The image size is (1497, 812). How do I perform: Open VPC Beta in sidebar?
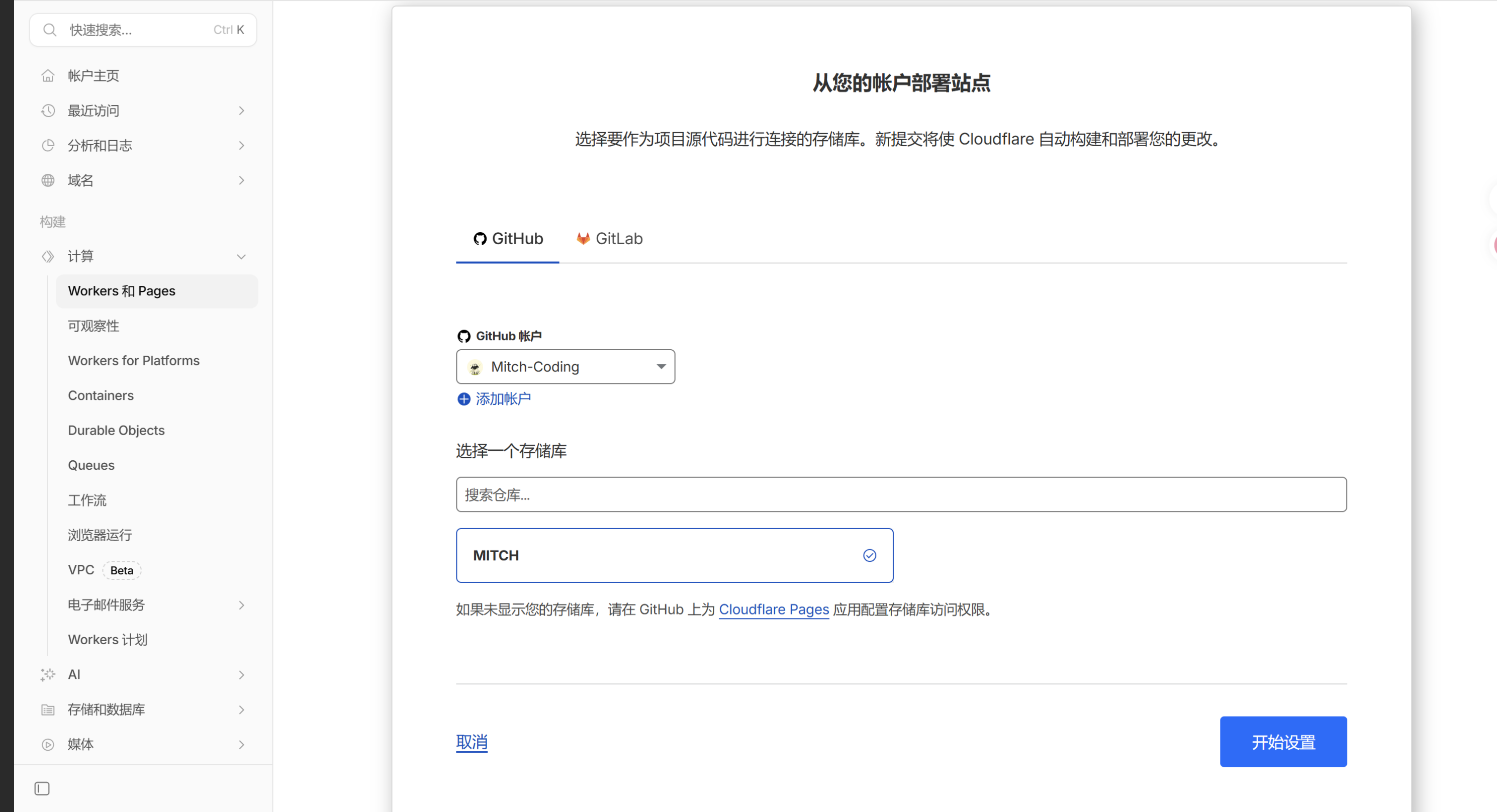click(105, 570)
